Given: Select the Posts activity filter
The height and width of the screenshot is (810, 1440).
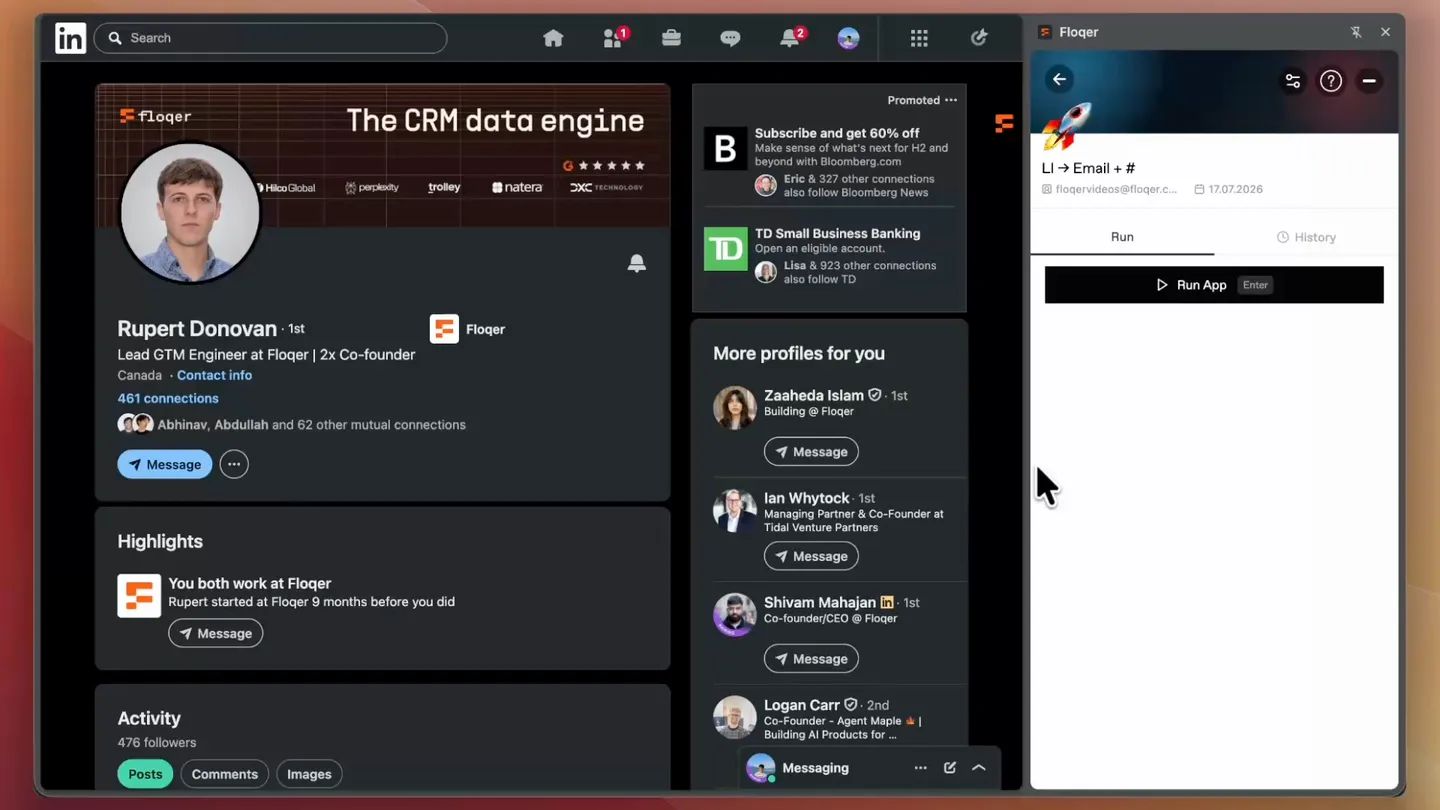Looking at the screenshot, I should (x=145, y=774).
